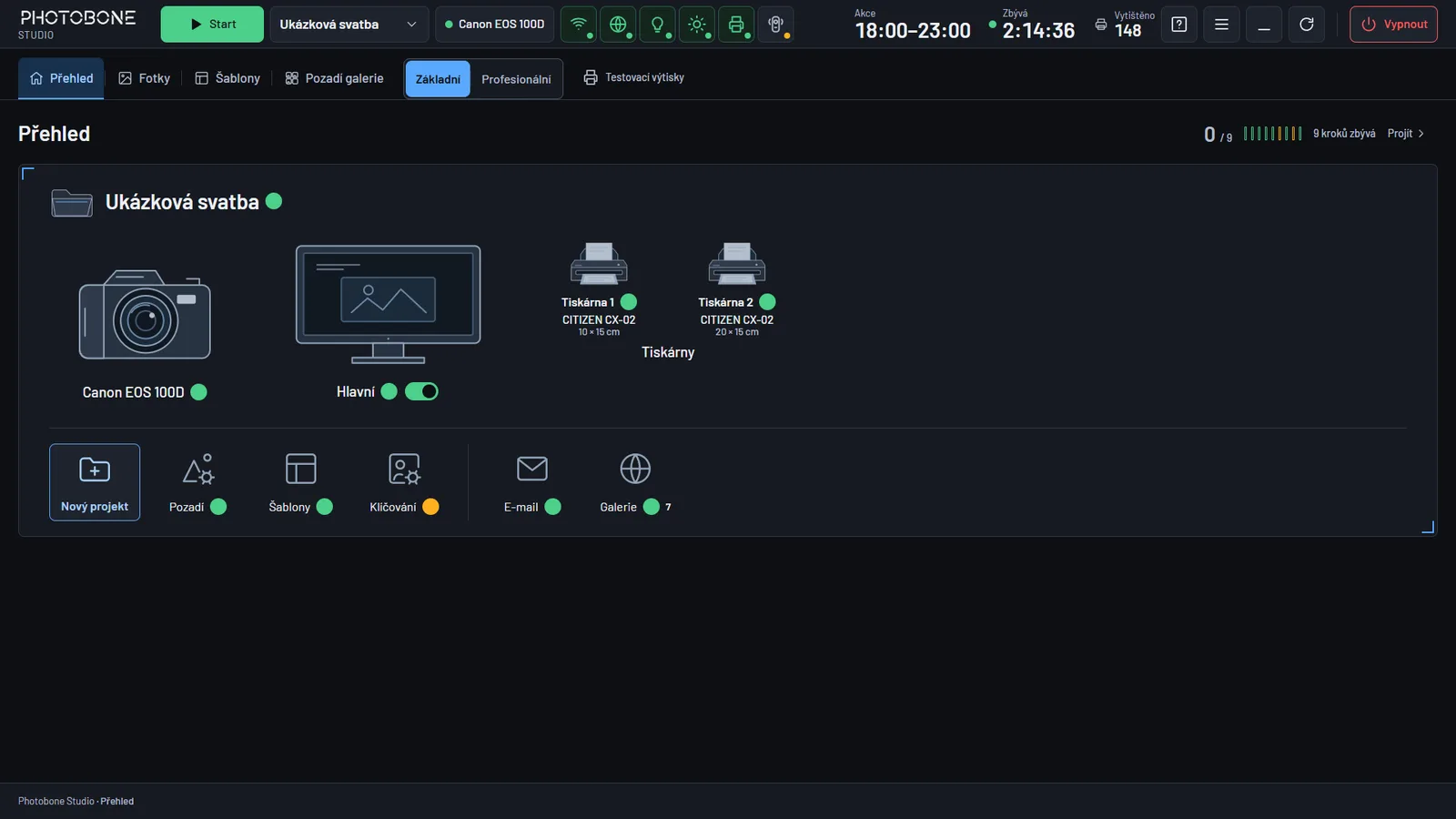Open the Canon EOS 100D camera selector
Viewport: 1456px width, 819px height.
pos(495,25)
